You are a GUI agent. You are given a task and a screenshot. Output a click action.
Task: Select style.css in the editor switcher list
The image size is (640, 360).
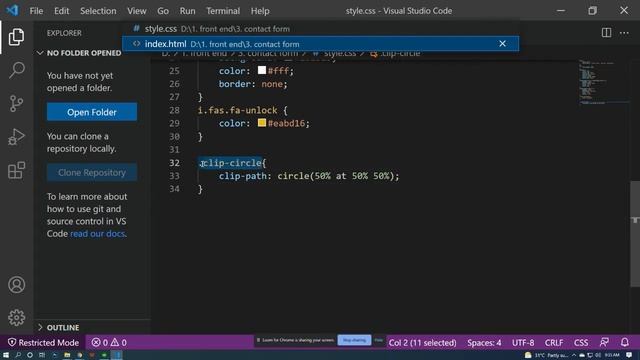tap(320, 29)
